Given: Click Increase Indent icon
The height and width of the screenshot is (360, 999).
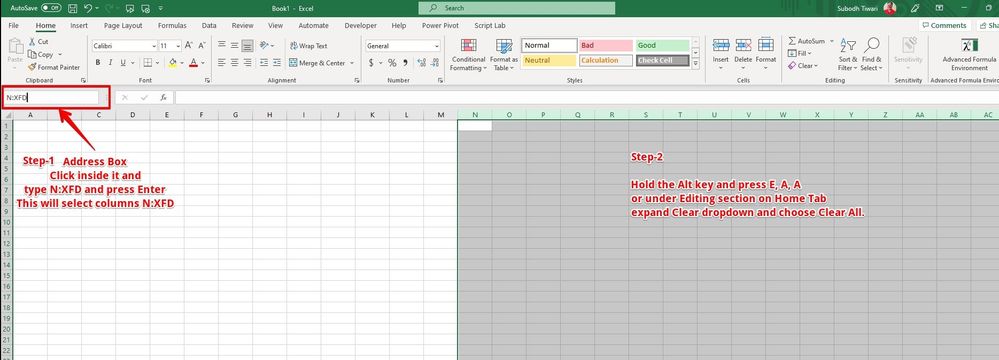Looking at the screenshot, I should pos(277,62).
